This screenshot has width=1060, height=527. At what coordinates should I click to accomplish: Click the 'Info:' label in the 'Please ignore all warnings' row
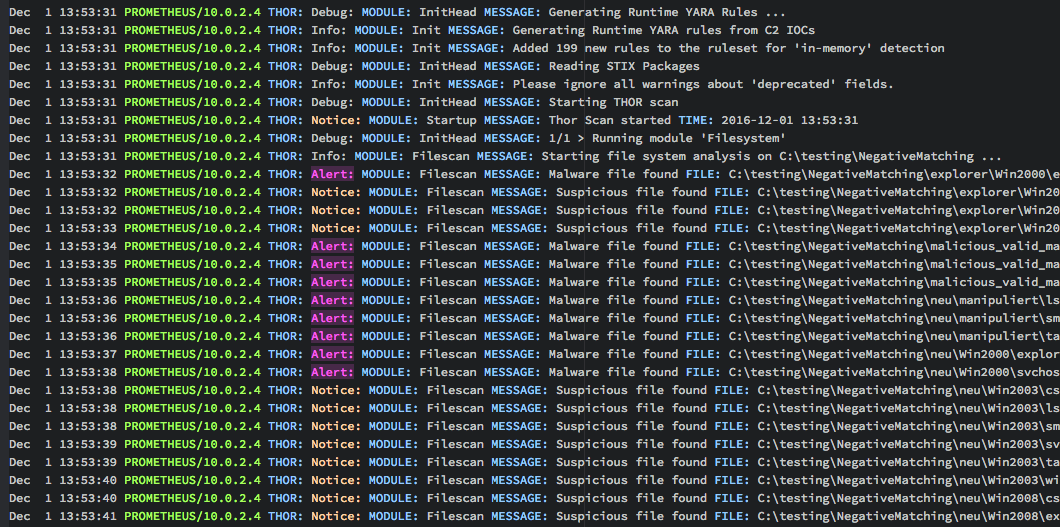coord(329,84)
